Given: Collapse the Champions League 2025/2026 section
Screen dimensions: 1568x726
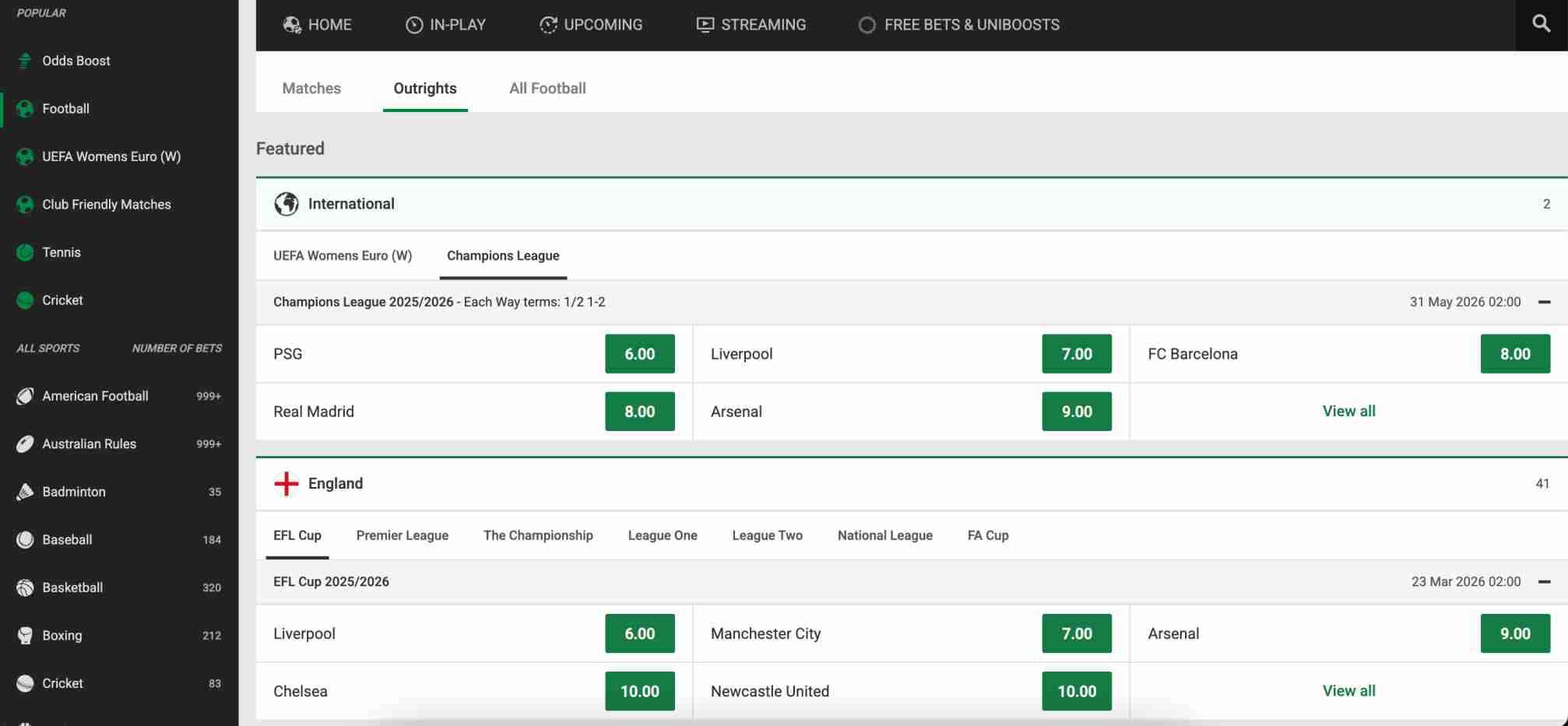Looking at the screenshot, I should (1545, 302).
